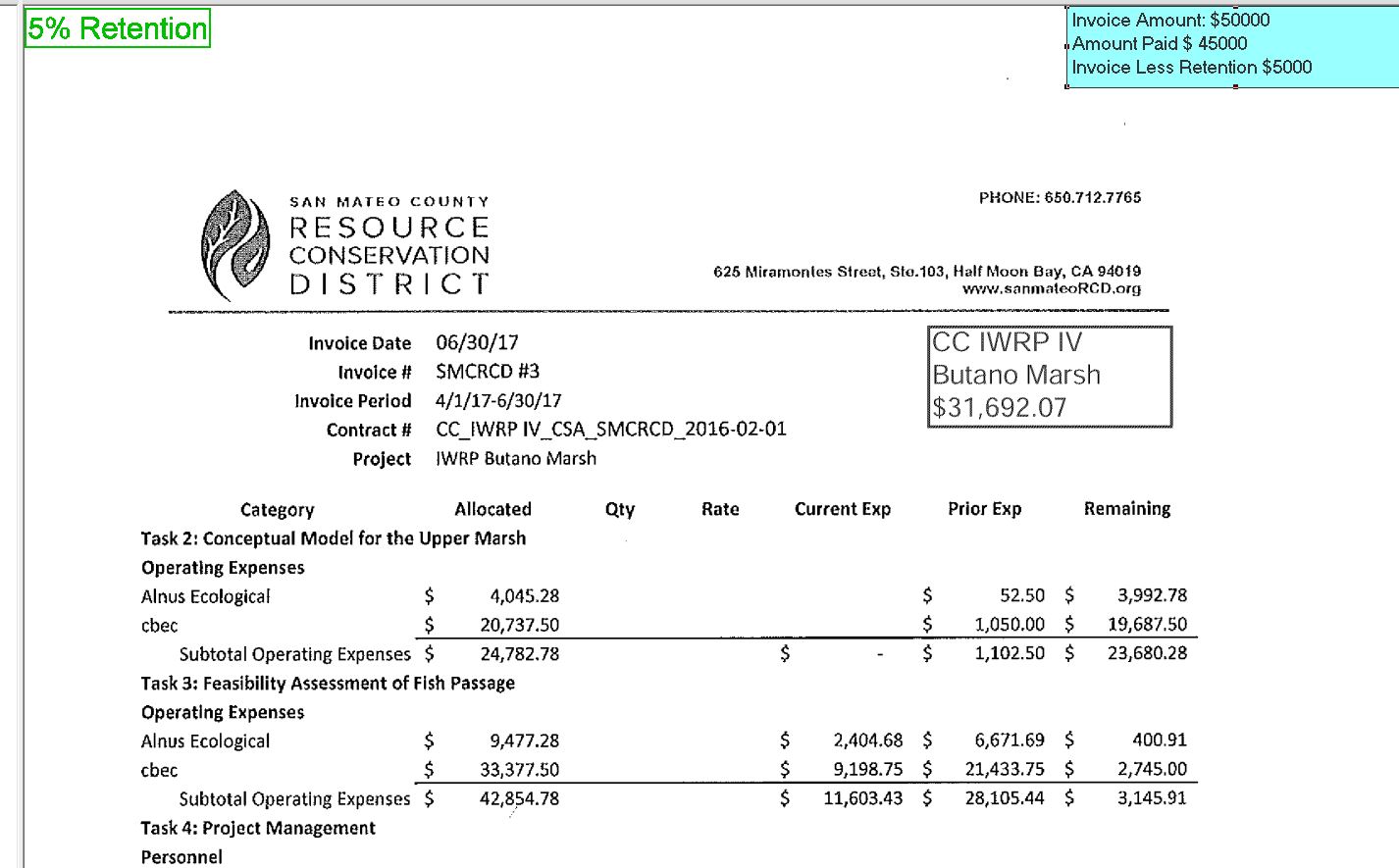Click the prior expense subtotal 28,105.44
Image resolution: width=1399 pixels, height=868 pixels.
coord(1005,798)
